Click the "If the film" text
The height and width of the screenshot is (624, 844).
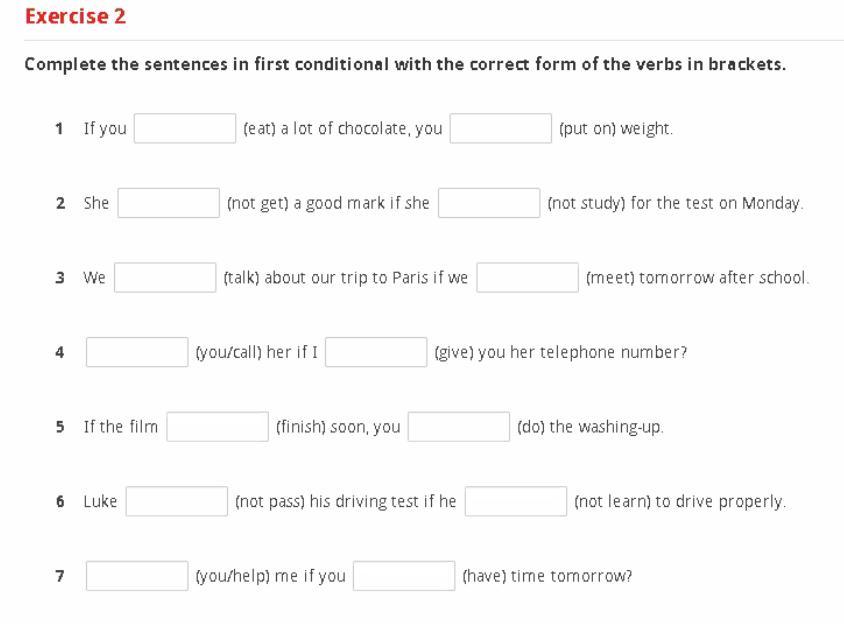pos(120,428)
